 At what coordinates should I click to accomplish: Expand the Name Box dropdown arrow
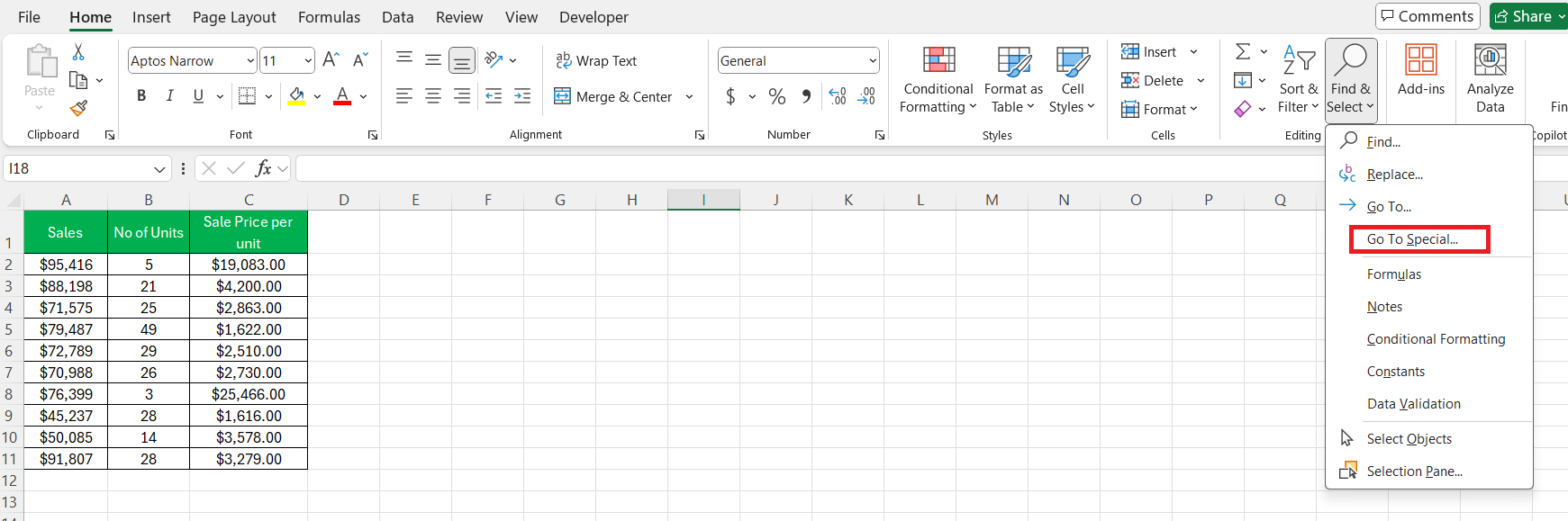(159, 168)
